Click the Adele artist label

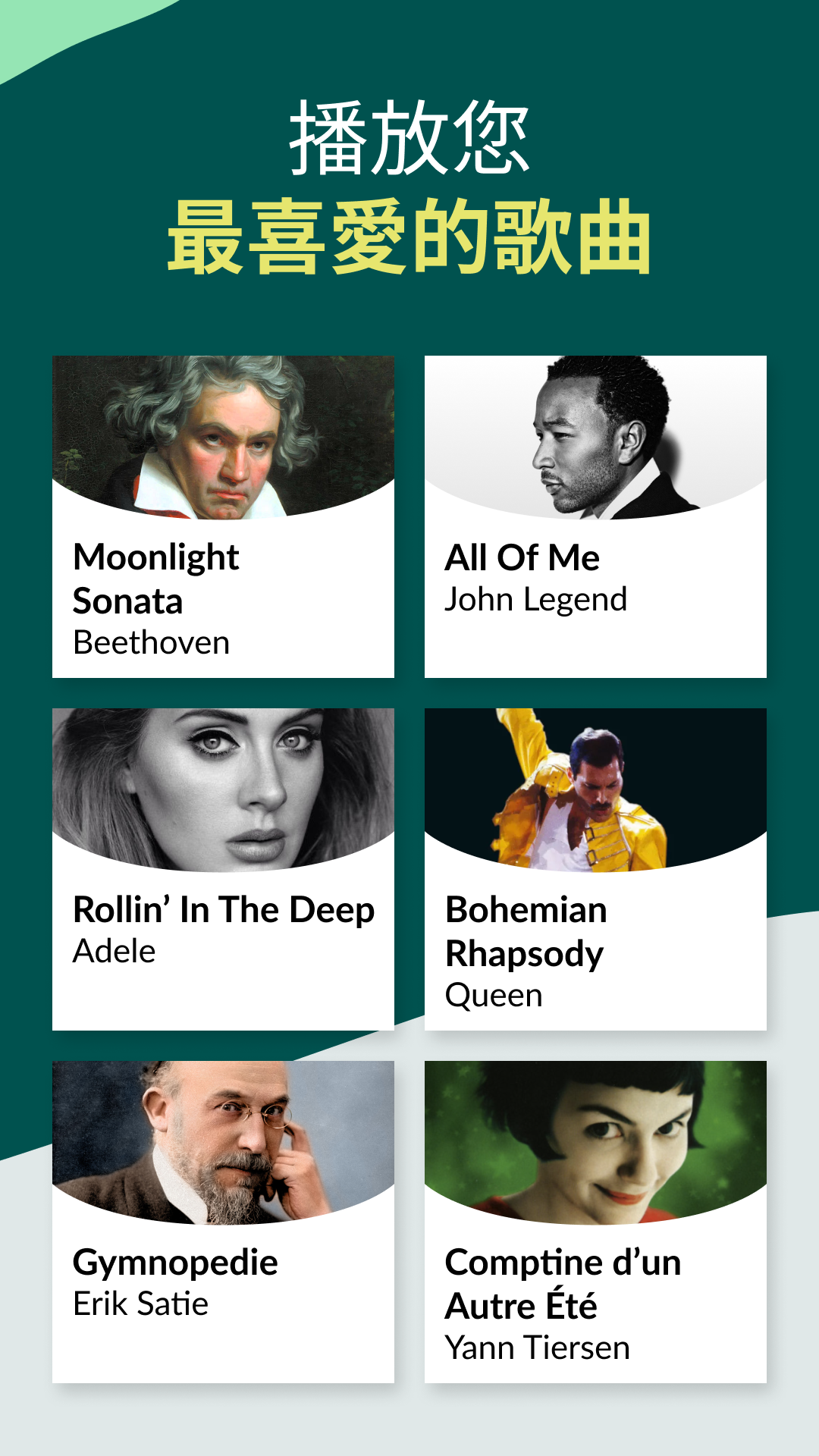[114, 952]
